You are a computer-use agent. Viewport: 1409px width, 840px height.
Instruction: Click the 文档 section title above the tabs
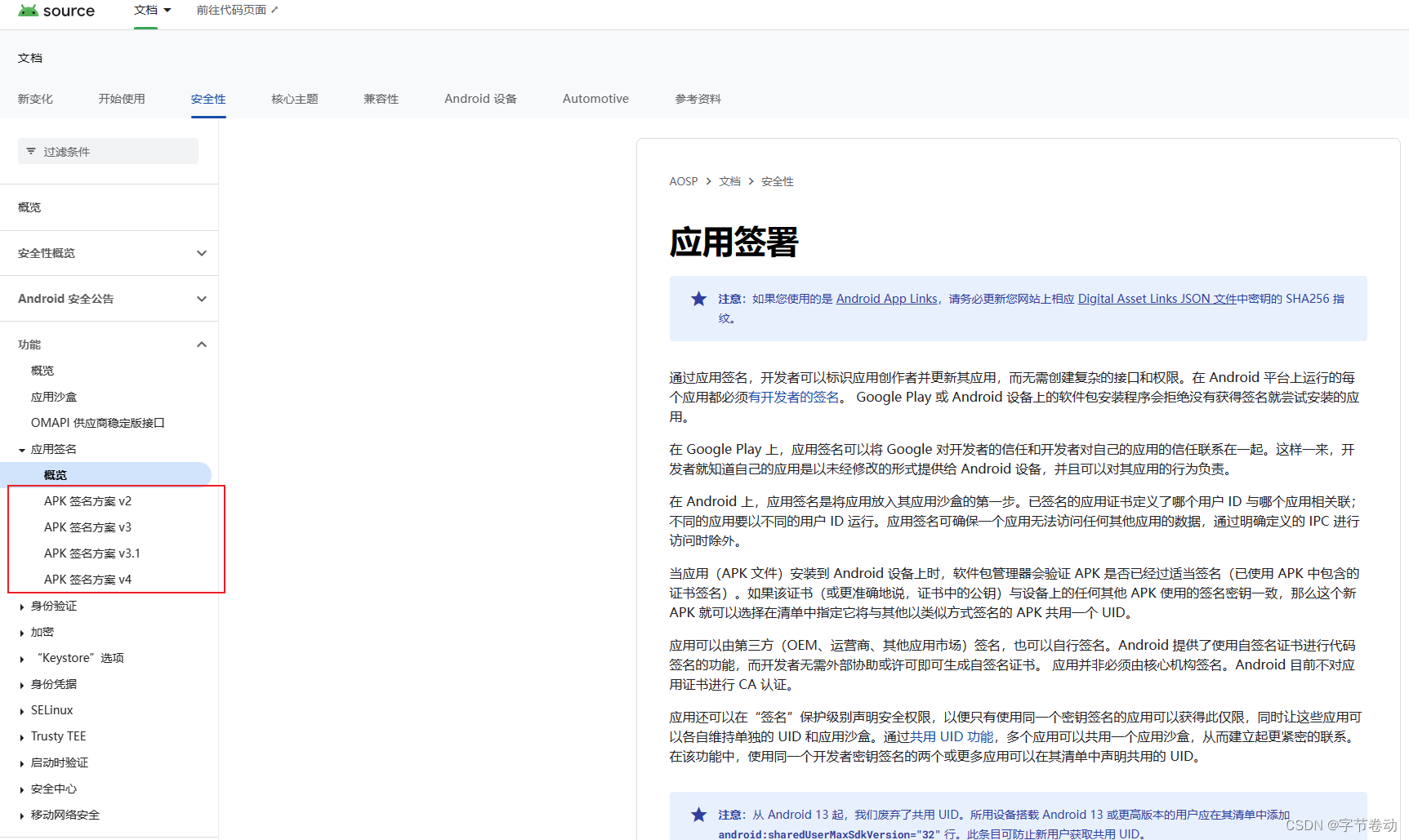pyautogui.click(x=30, y=58)
